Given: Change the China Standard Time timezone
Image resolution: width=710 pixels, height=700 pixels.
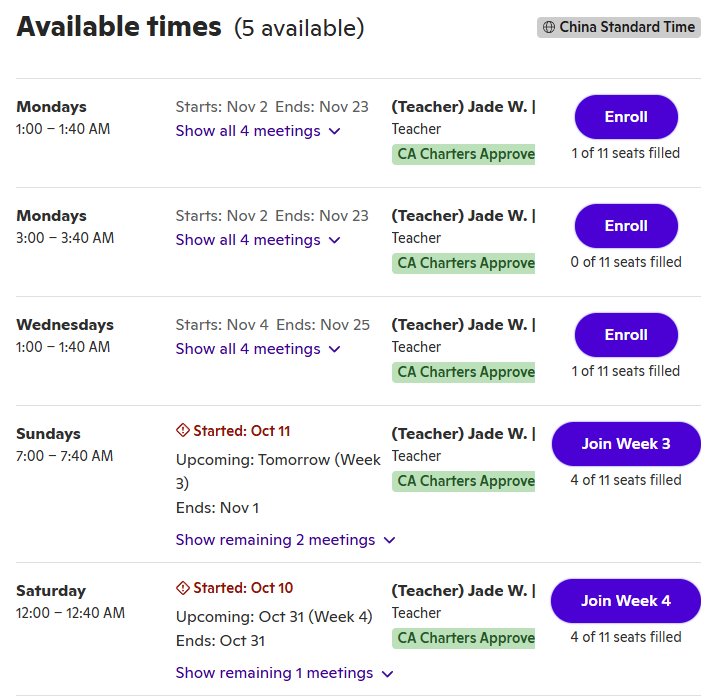Looking at the screenshot, I should click(x=619, y=27).
